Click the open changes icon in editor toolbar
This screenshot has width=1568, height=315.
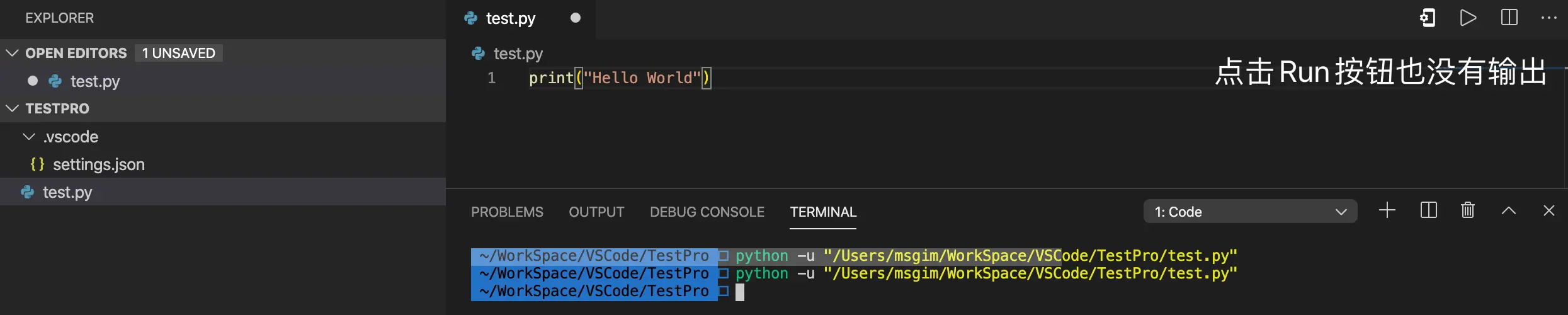pos(1428,18)
